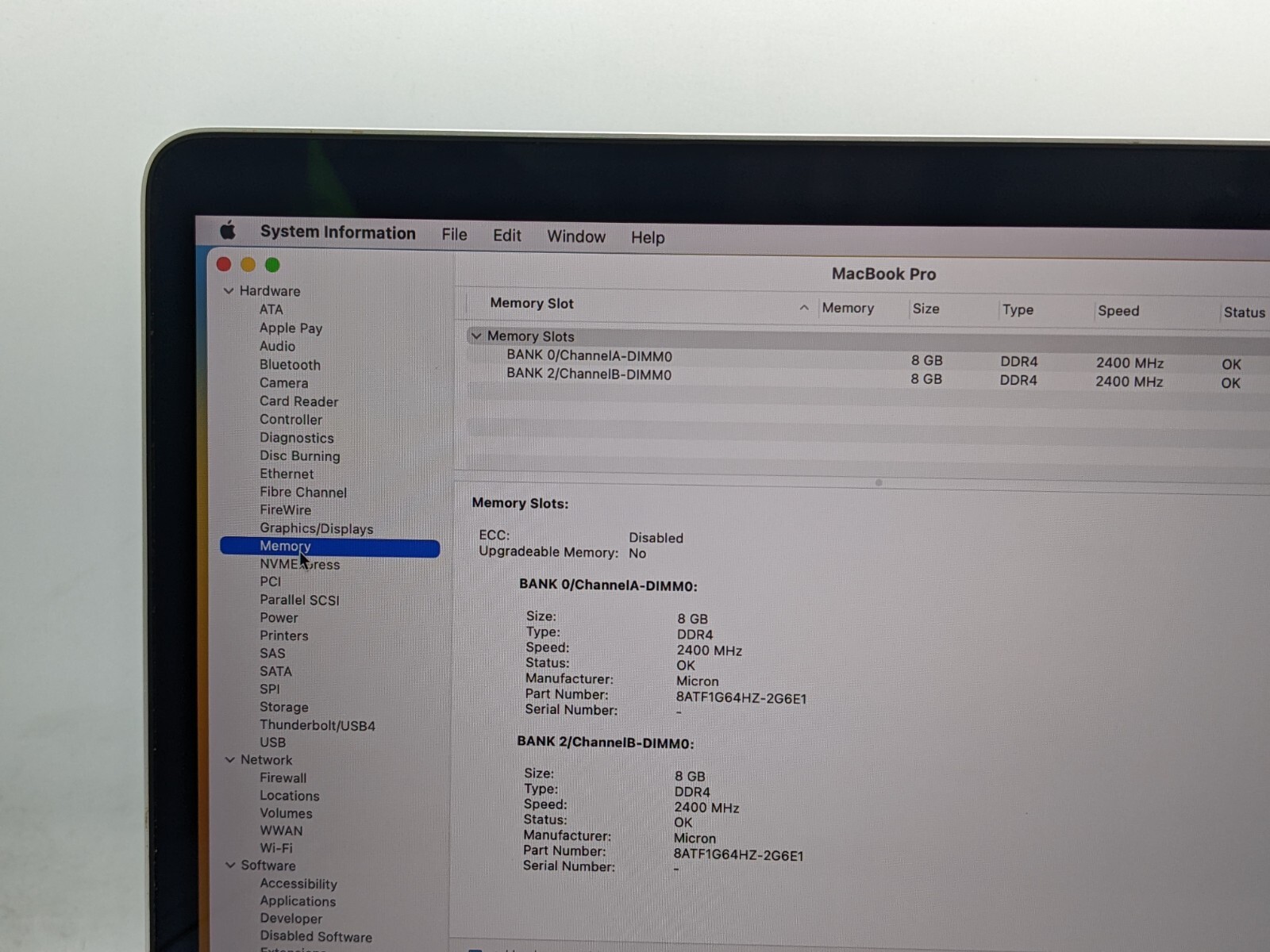1270x952 pixels.
Task: Select Applications under Software
Action: coord(298,901)
